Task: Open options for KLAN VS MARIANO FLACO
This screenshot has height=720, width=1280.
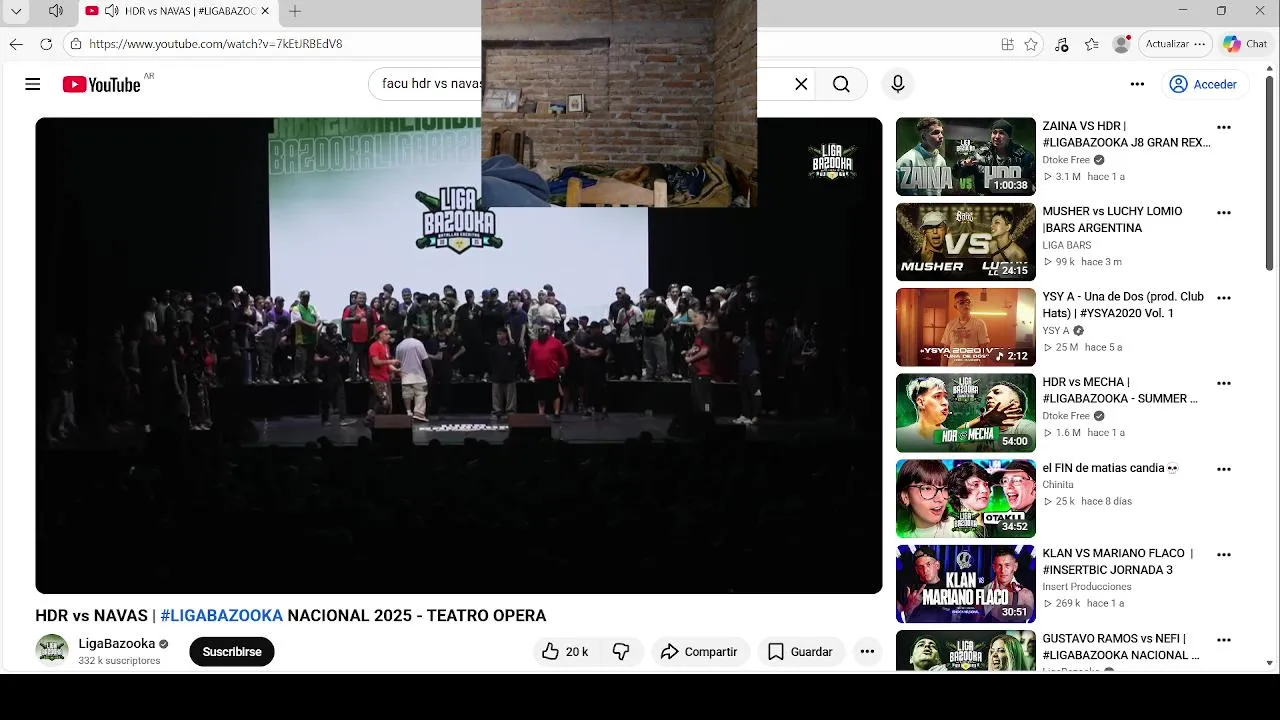Action: pyautogui.click(x=1224, y=554)
